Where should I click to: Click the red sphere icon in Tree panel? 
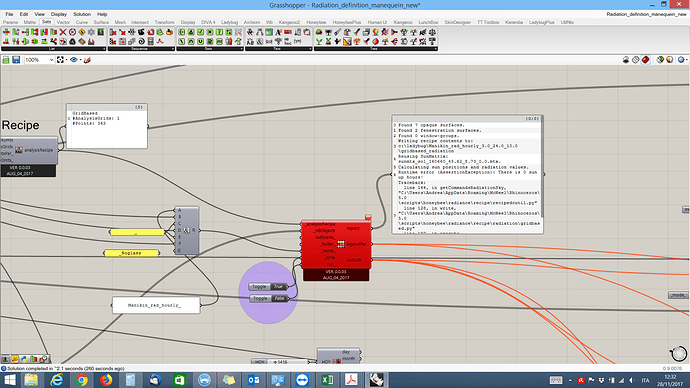(375, 41)
